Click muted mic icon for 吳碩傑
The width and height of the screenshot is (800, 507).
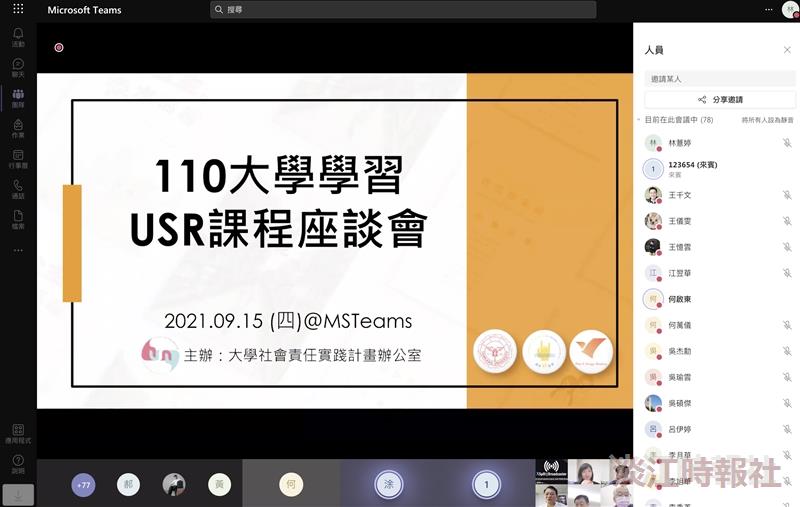[x=787, y=403]
